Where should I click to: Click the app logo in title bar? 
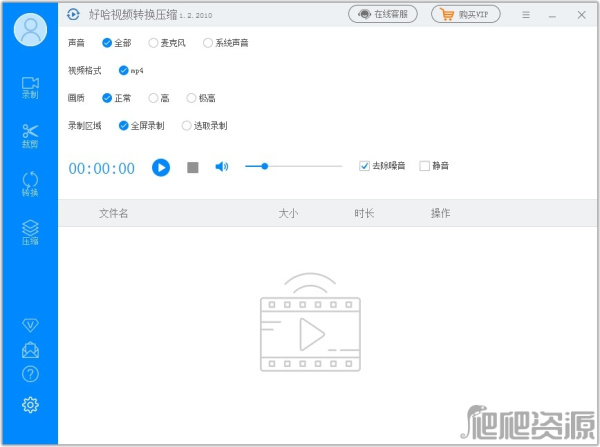[x=73, y=15]
